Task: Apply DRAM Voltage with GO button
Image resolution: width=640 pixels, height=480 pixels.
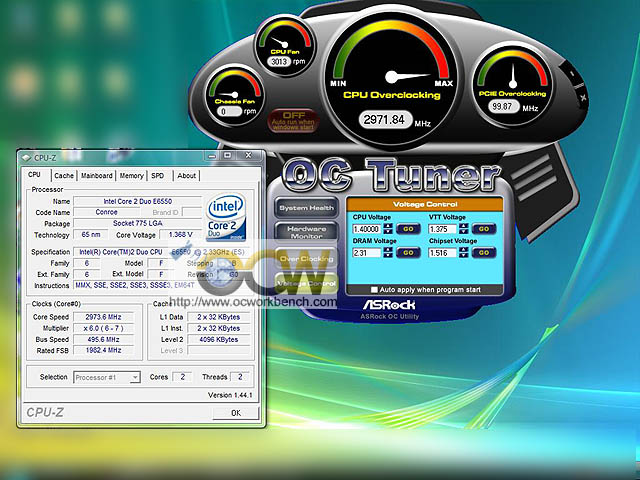Action: tap(408, 253)
